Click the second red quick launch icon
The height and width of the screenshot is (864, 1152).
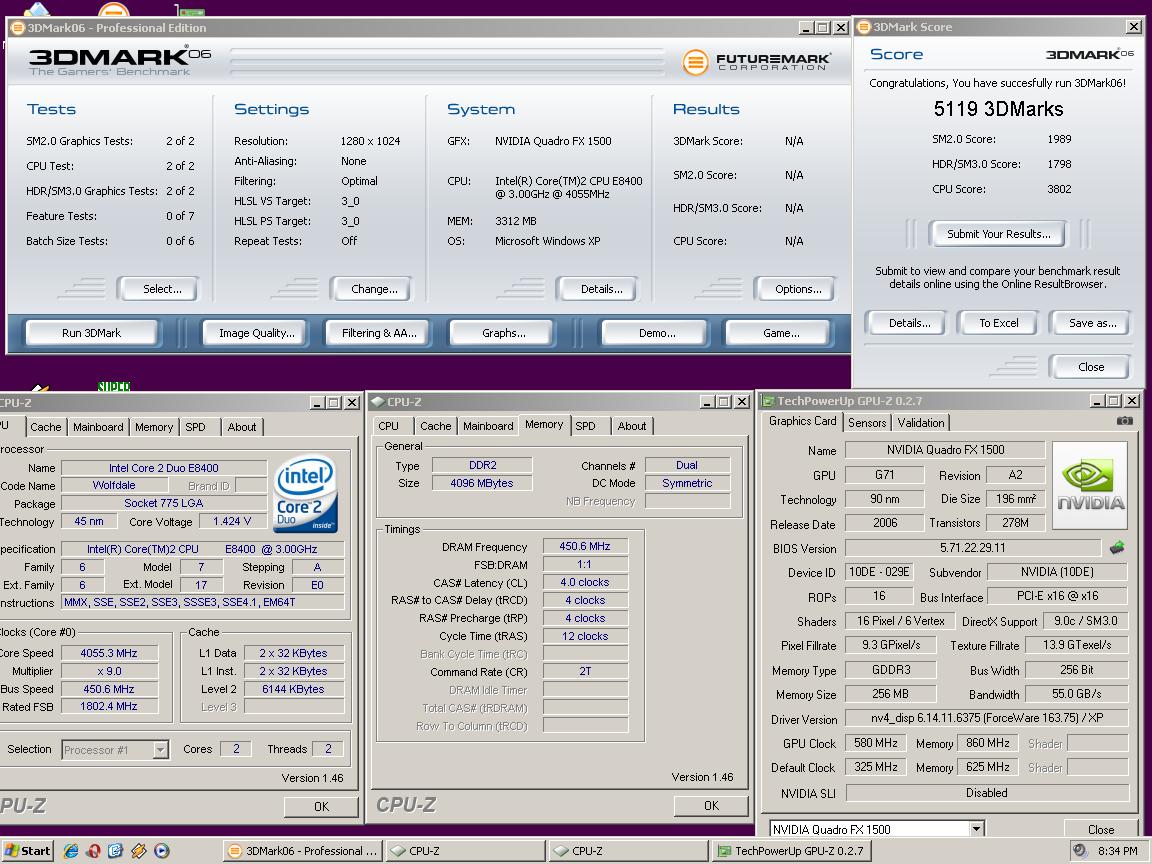tap(93, 851)
